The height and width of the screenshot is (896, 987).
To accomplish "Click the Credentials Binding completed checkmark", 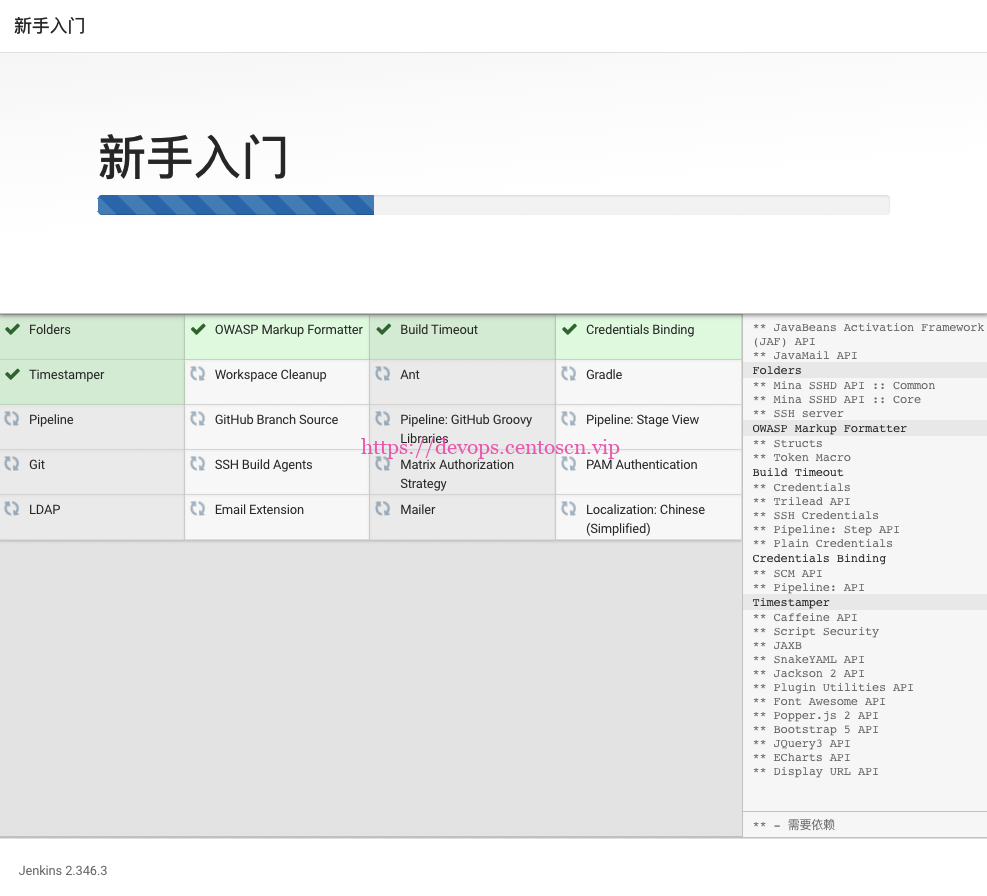I will 570,330.
